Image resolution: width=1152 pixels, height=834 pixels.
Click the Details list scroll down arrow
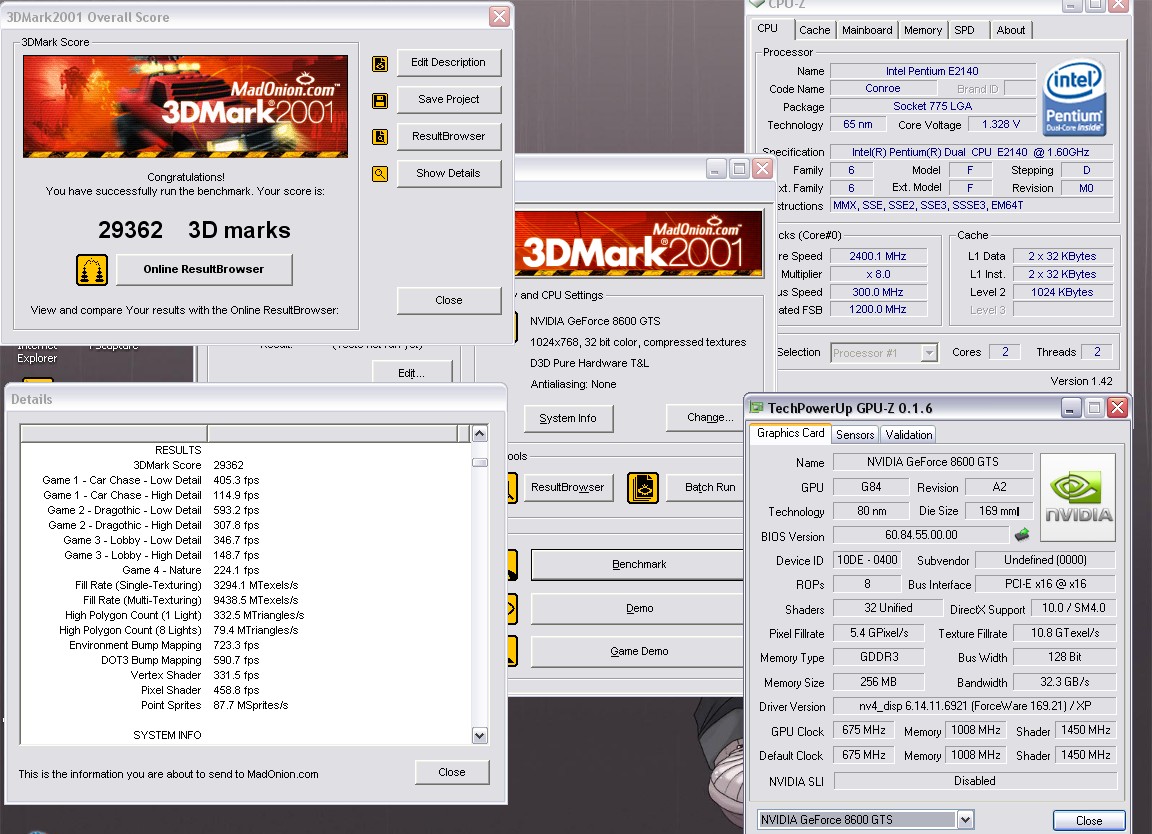480,736
